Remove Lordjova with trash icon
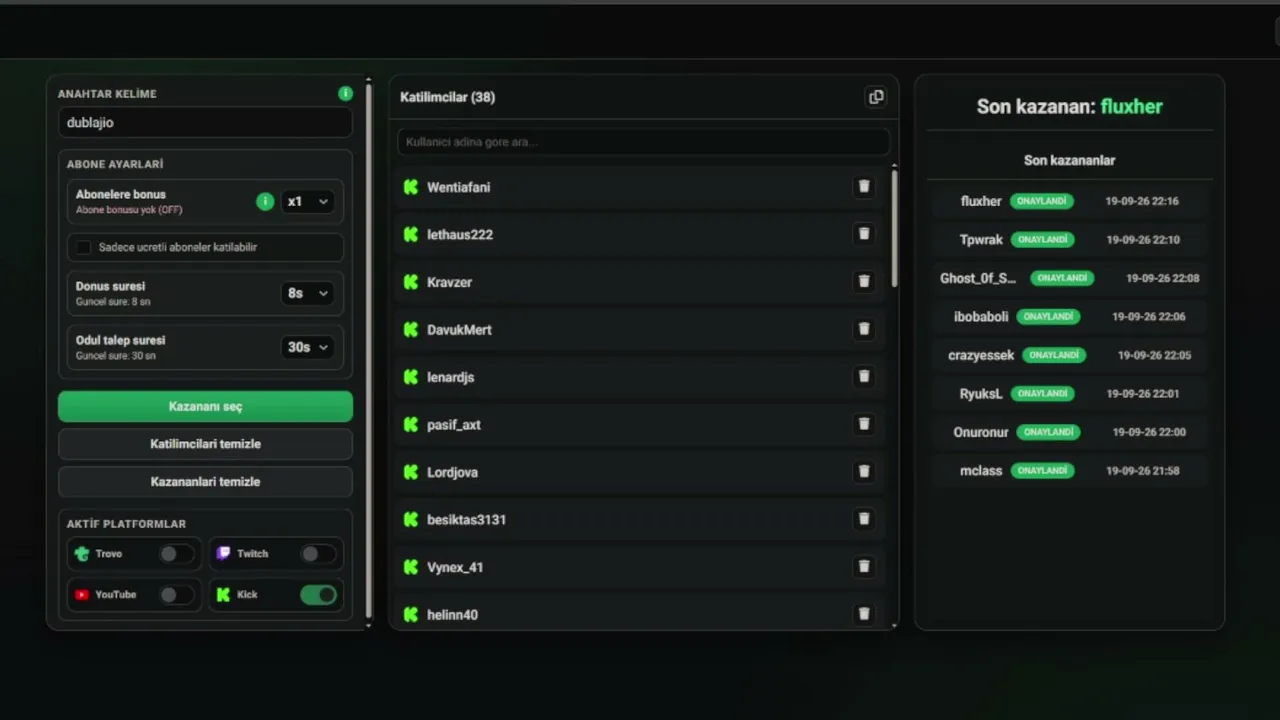Image resolution: width=1280 pixels, height=720 pixels. tap(864, 471)
